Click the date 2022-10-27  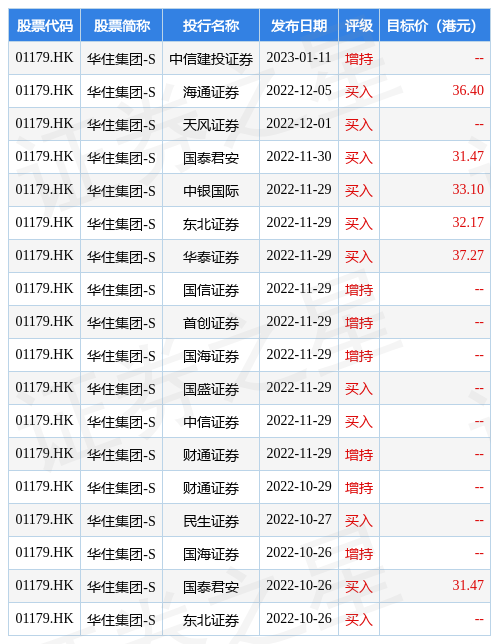coord(299,520)
